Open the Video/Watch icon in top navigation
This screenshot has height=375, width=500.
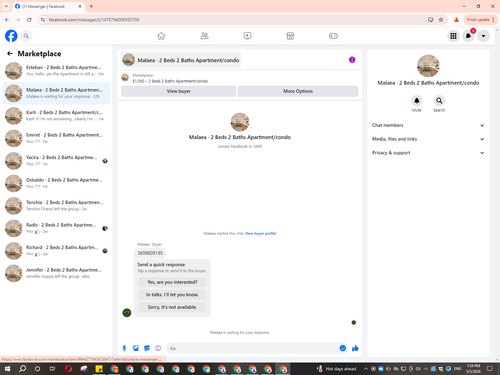pos(247,36)
